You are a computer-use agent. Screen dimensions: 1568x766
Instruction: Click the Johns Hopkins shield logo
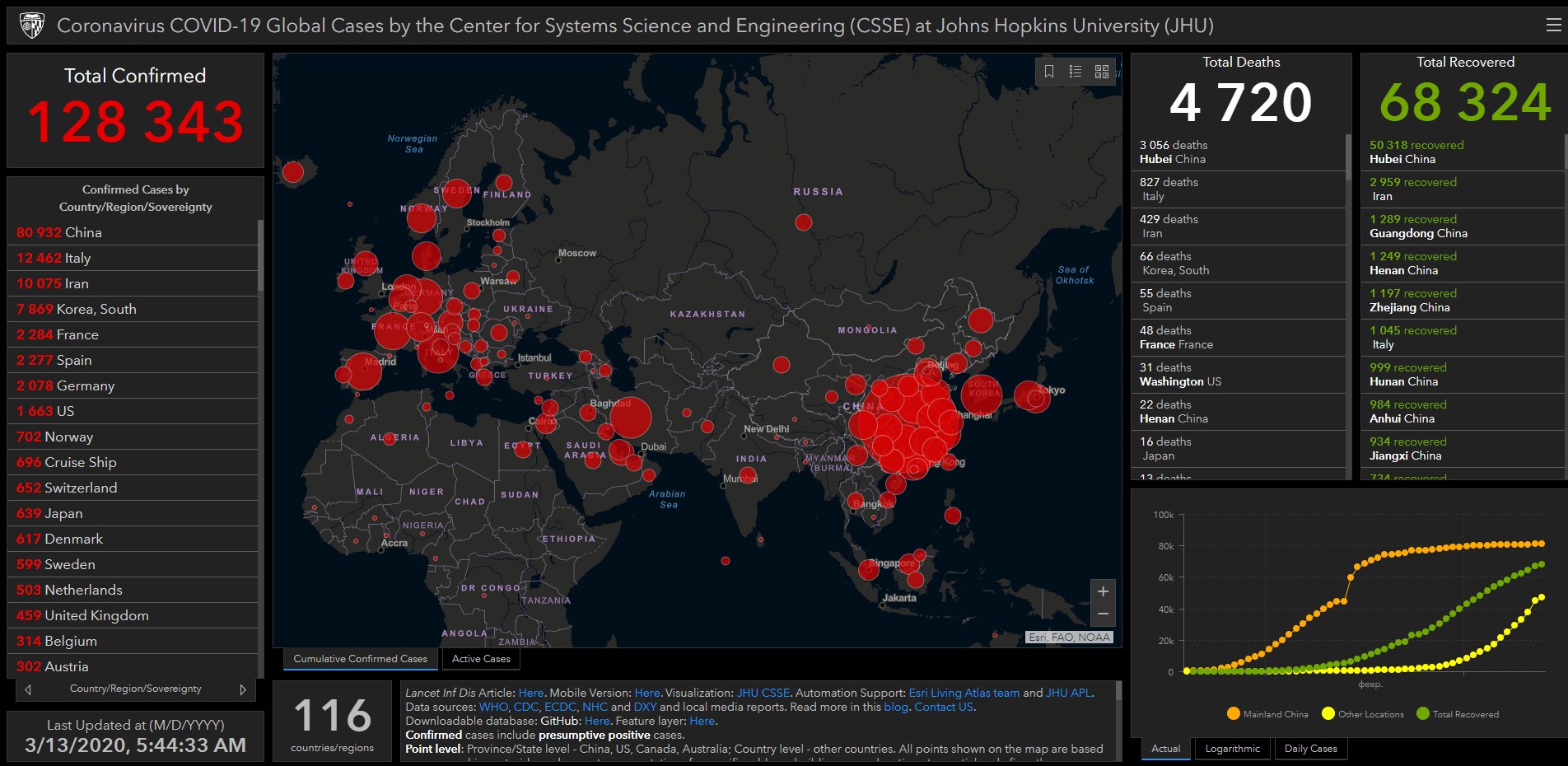tap(32, 26)
